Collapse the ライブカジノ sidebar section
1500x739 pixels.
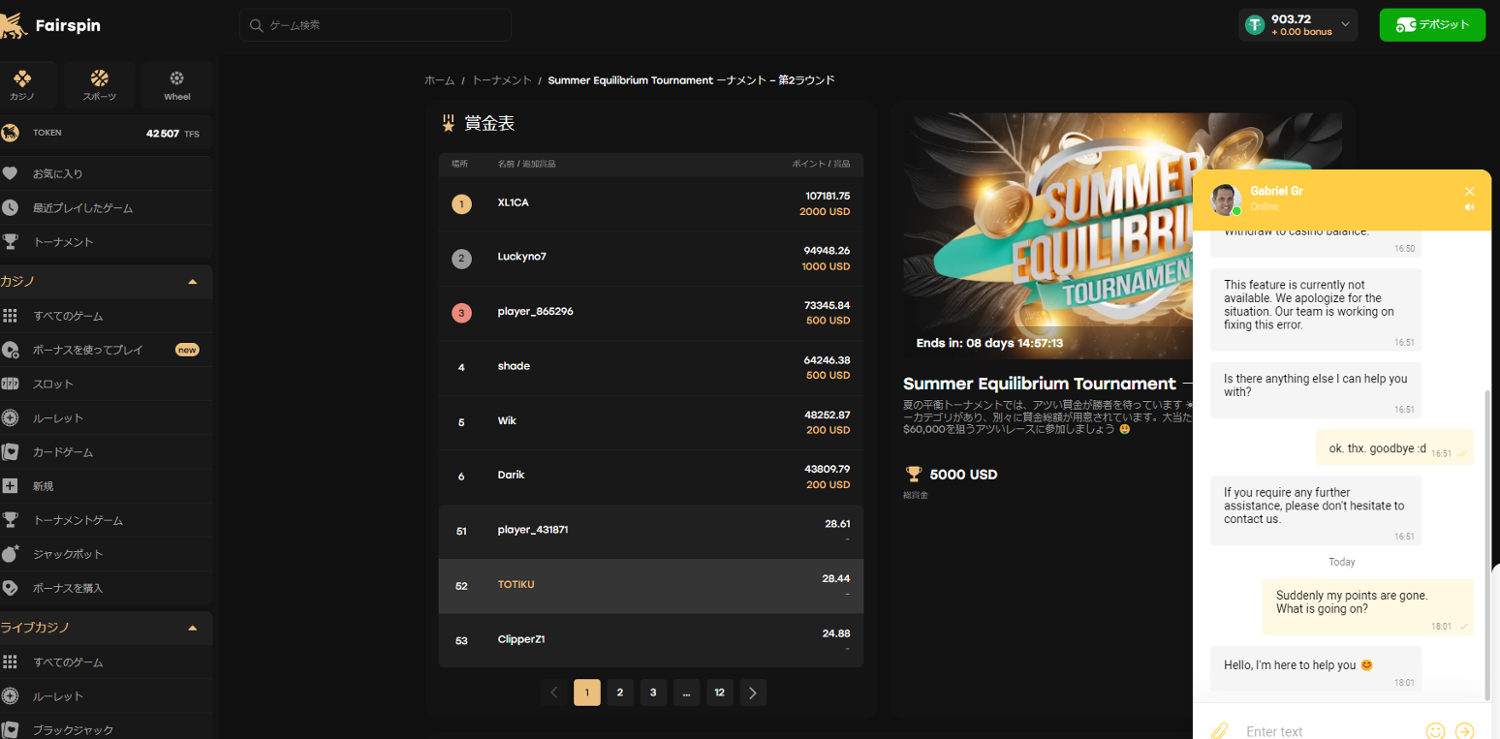pos(193,628)
